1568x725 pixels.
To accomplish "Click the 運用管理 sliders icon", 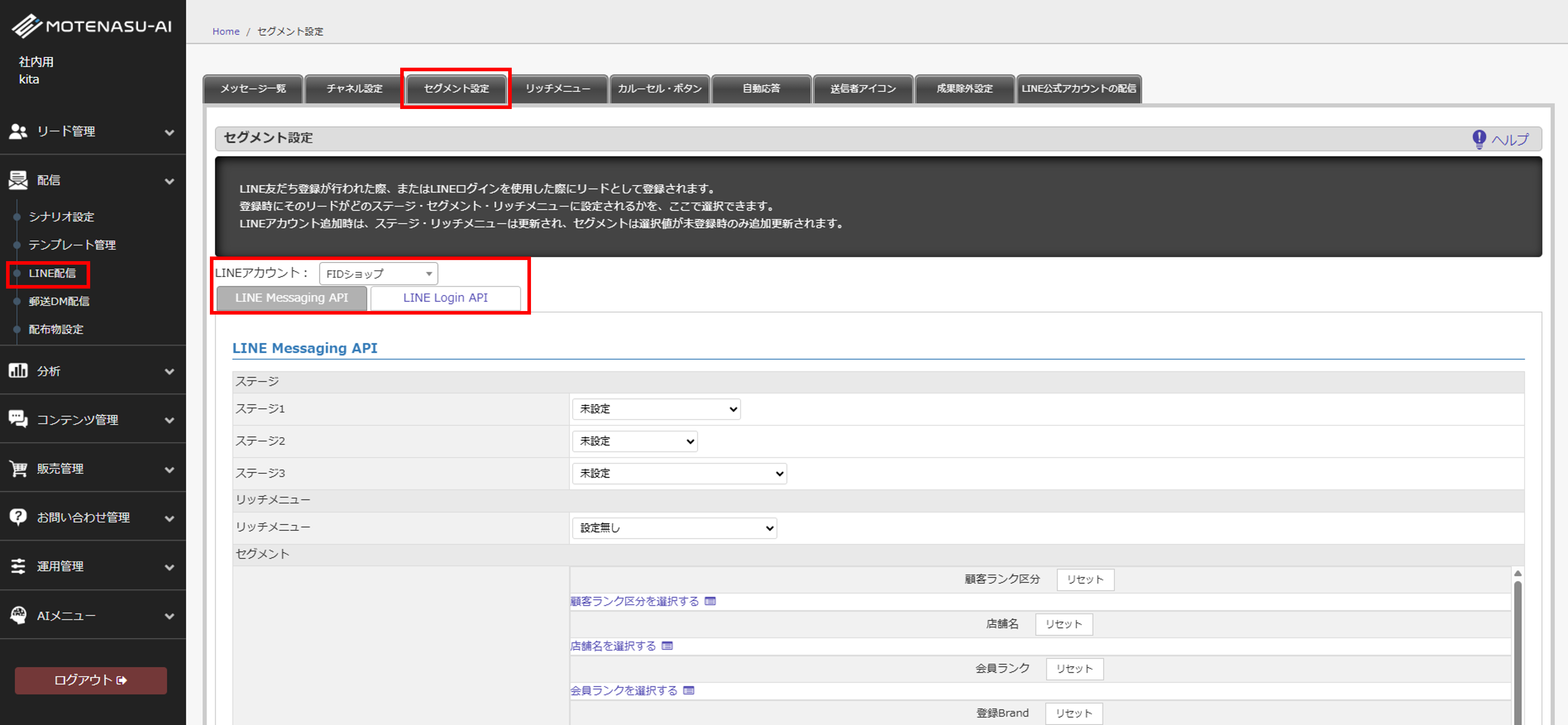I will pyautogui.click(x=18, y=566).
